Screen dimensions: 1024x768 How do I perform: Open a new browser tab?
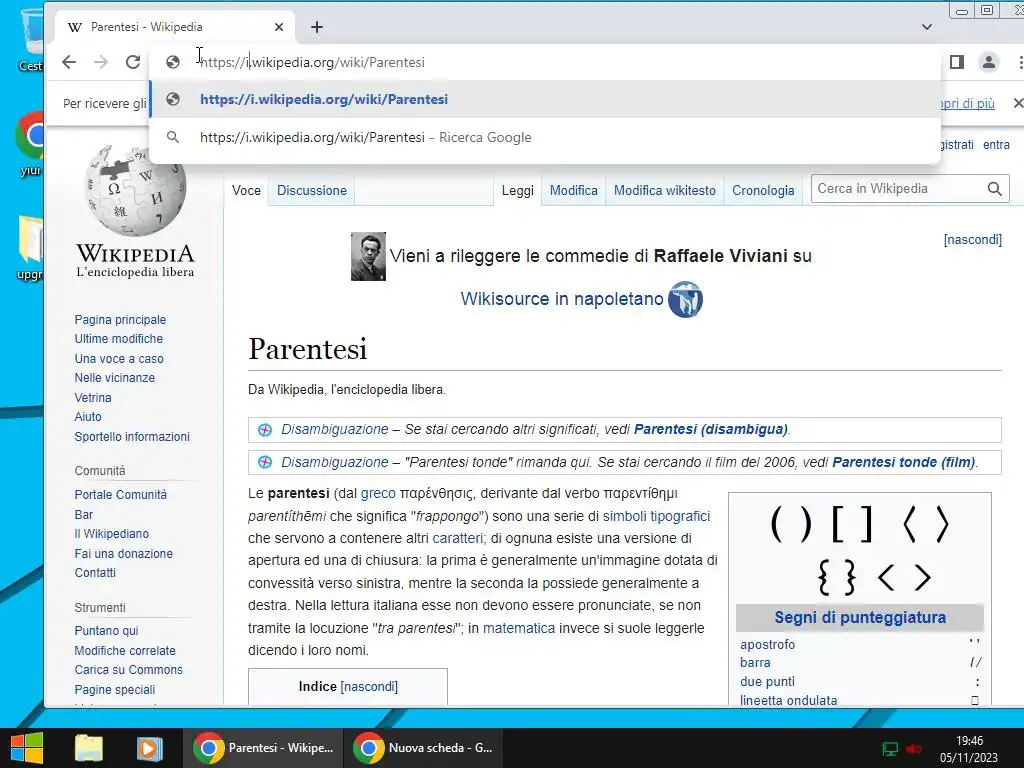317,27
